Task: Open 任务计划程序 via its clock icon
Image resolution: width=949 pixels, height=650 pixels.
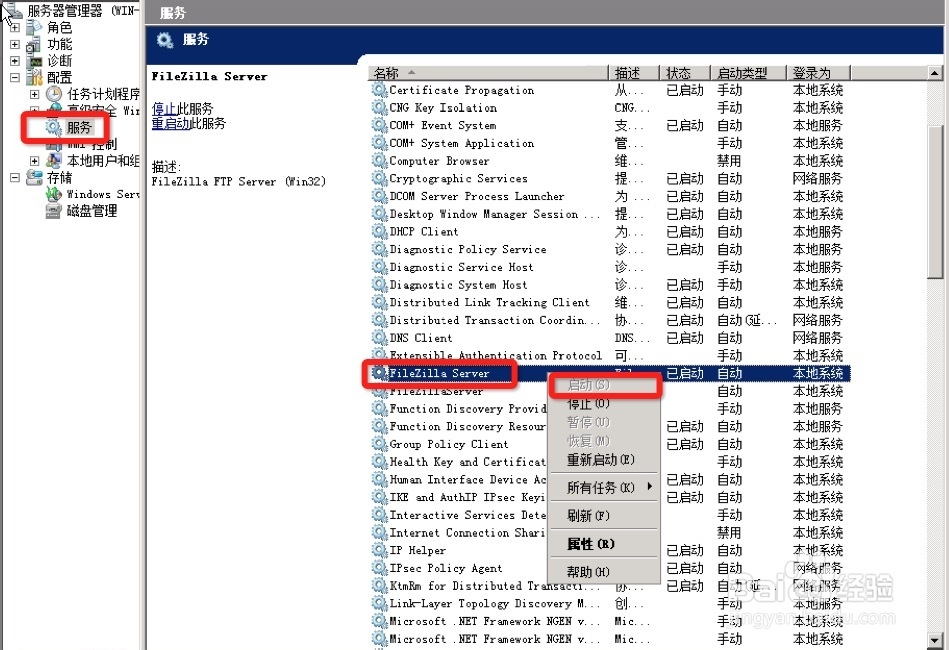Action: coord(54,93)
